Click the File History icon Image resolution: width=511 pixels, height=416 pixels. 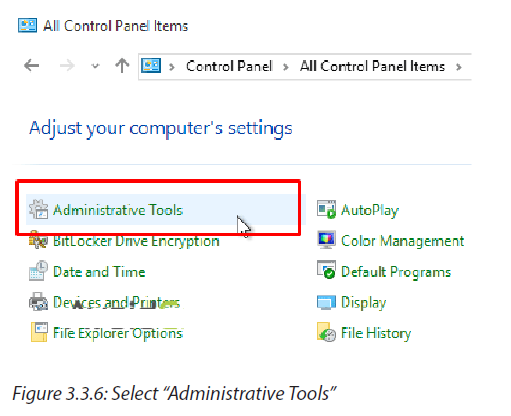(326, 332)
